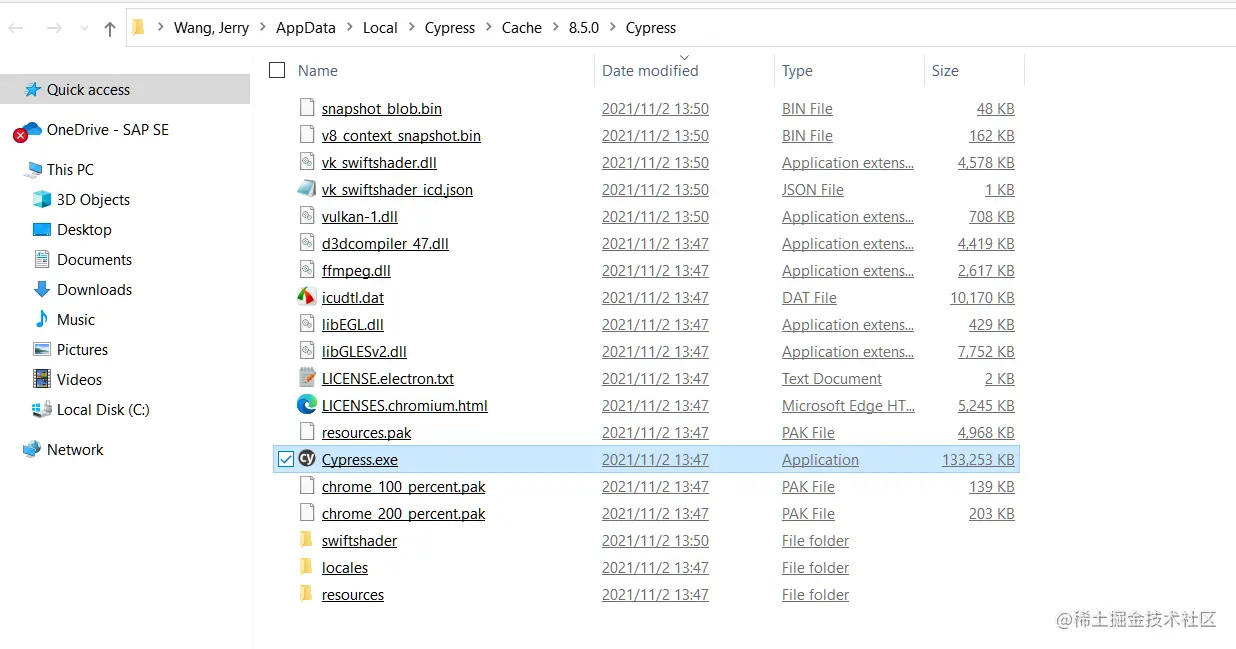Uncheck the Cypress.exe checkbox
The image size is (1236, 649).
[285, 459]
